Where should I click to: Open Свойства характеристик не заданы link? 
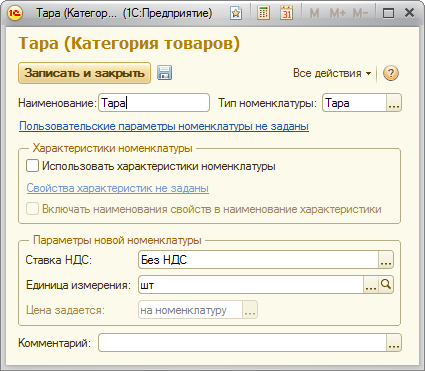[118, 188]
